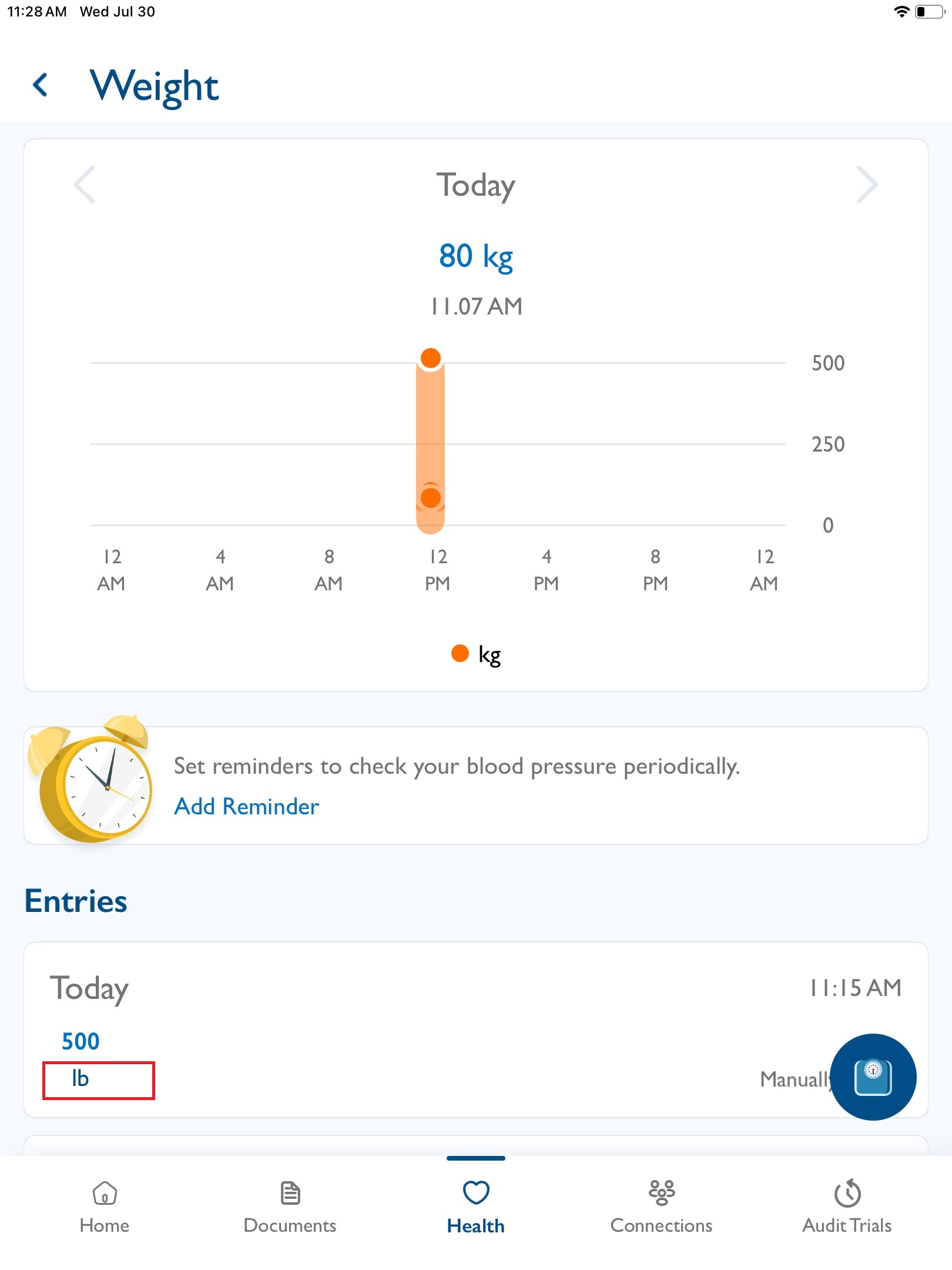Screen dimensions: 952x1270
Task: Show next day with right chevron
Action: click(x=867, y=185)
